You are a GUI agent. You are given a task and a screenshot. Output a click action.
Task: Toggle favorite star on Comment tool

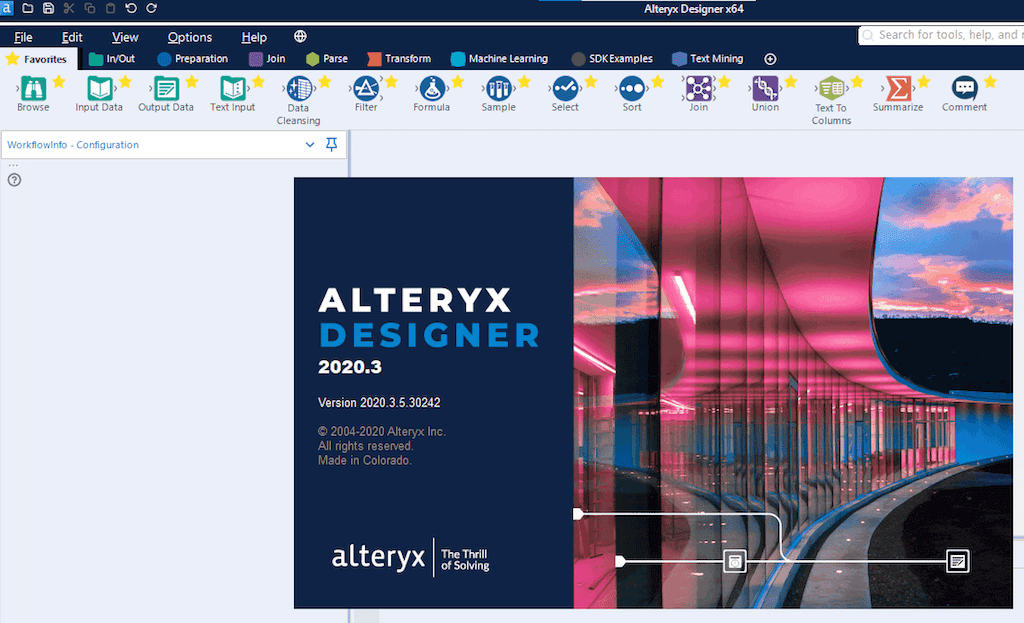pyautogui.click(x=990, y=82)
